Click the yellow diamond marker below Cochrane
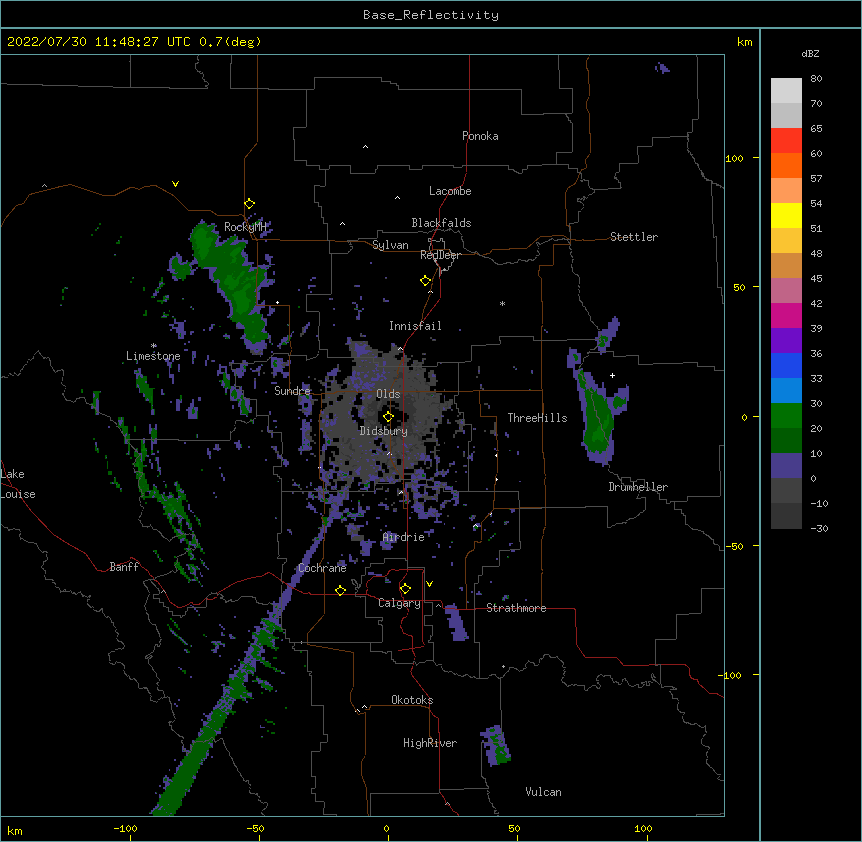Image resolution: width=862 pixels, height=842 pixels. [x=340, y=590]
